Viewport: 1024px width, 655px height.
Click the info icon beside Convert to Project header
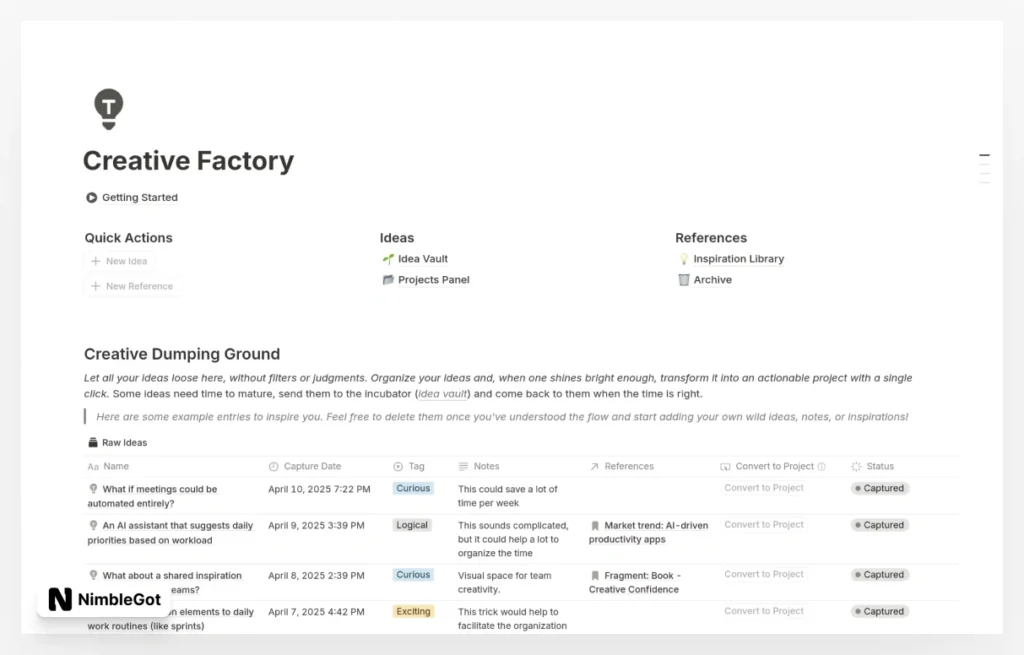(822, 466)
